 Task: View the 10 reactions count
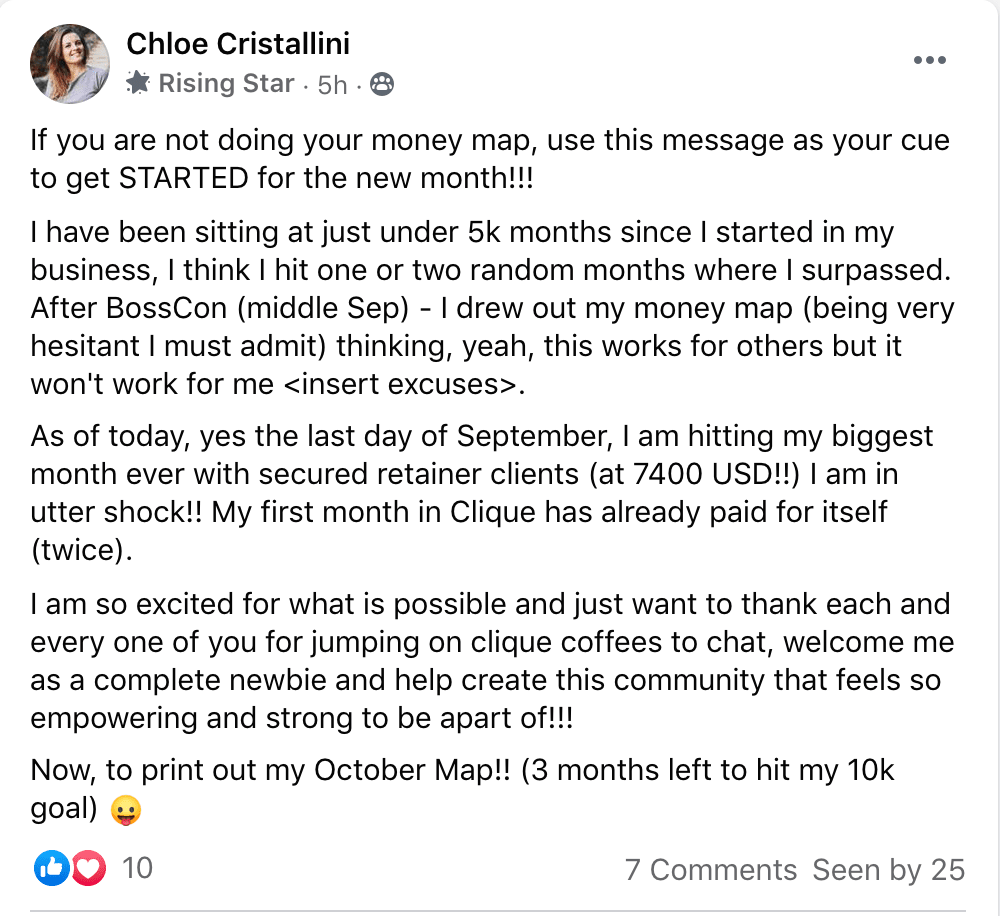click(137, 868)
